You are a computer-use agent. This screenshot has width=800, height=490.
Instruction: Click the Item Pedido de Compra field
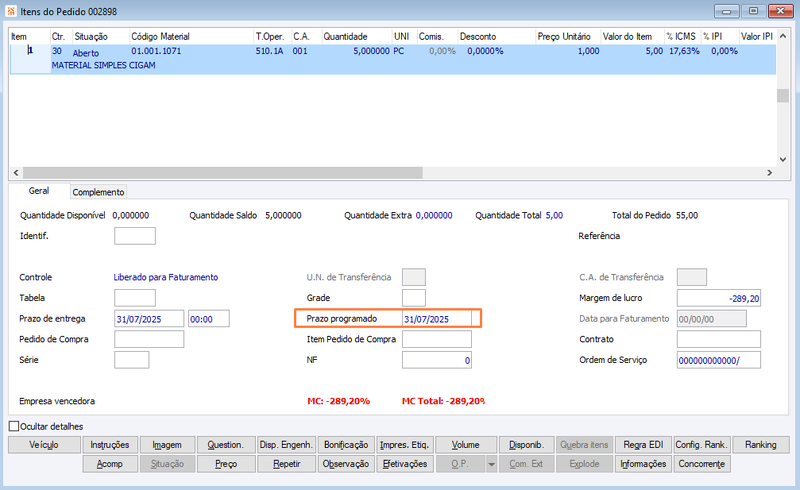point(437,339)
